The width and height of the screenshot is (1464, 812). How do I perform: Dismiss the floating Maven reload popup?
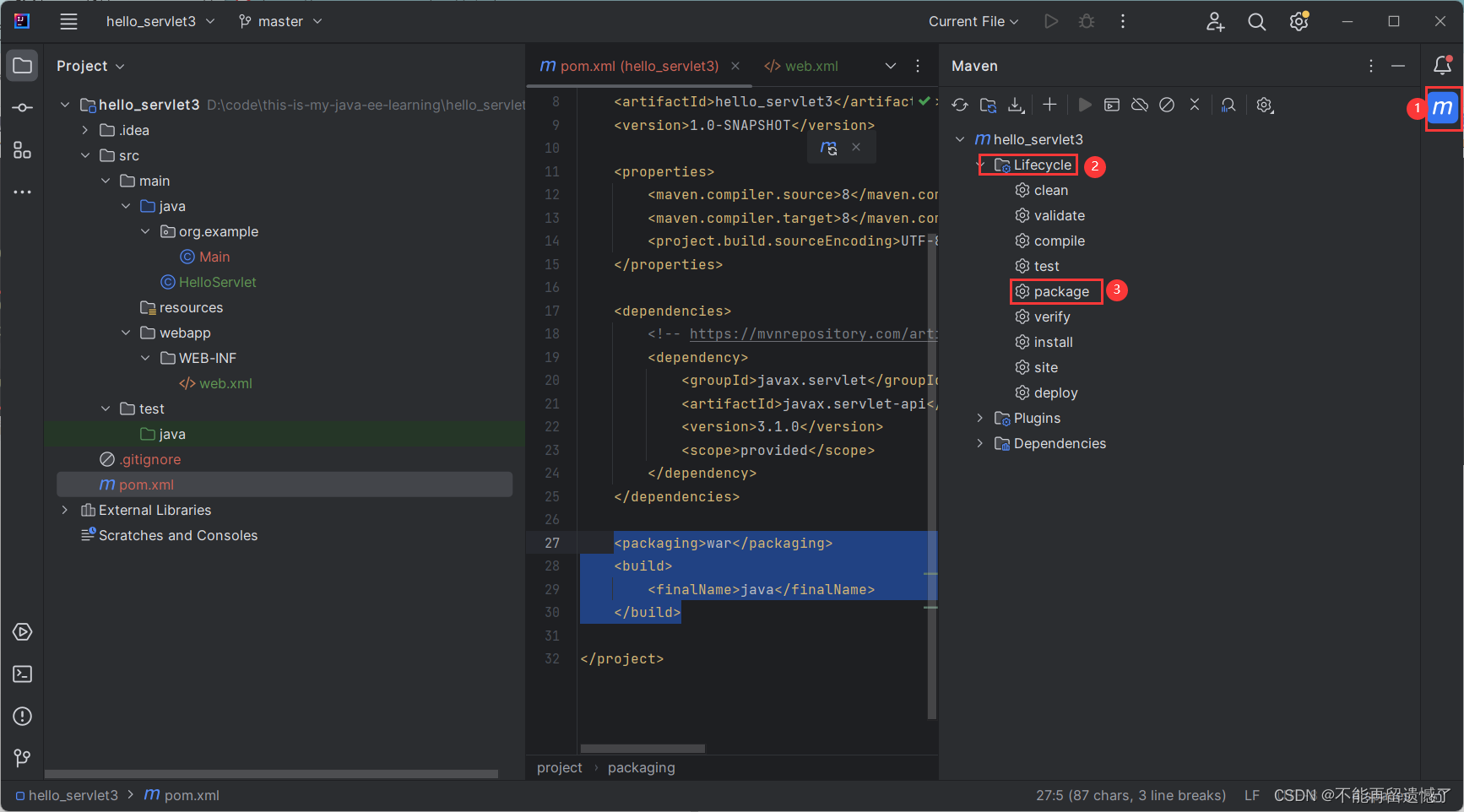click(856, 147)
